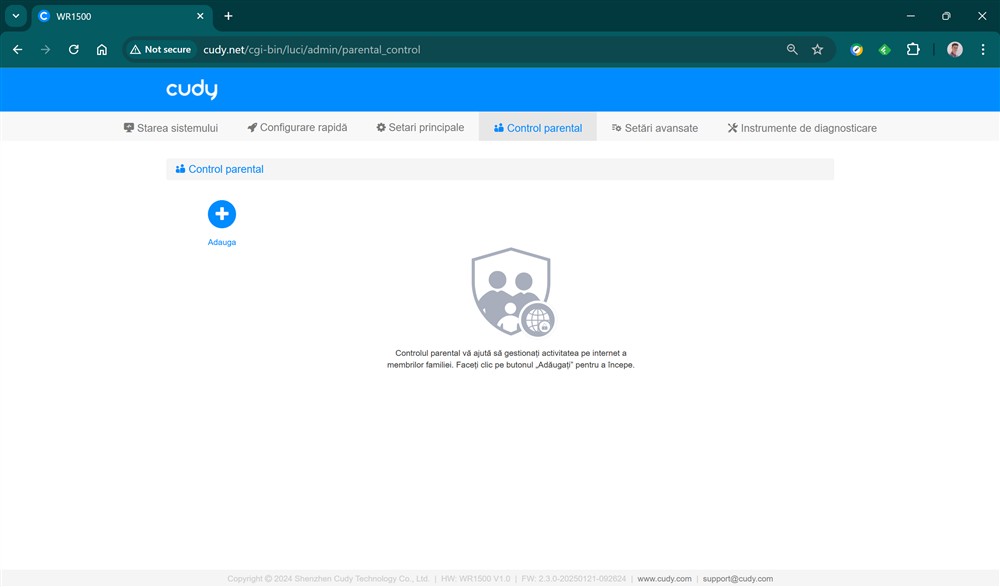Bookmark this page with star icon
Viewport: 1000px width, 587px height.
coord(817,49)
